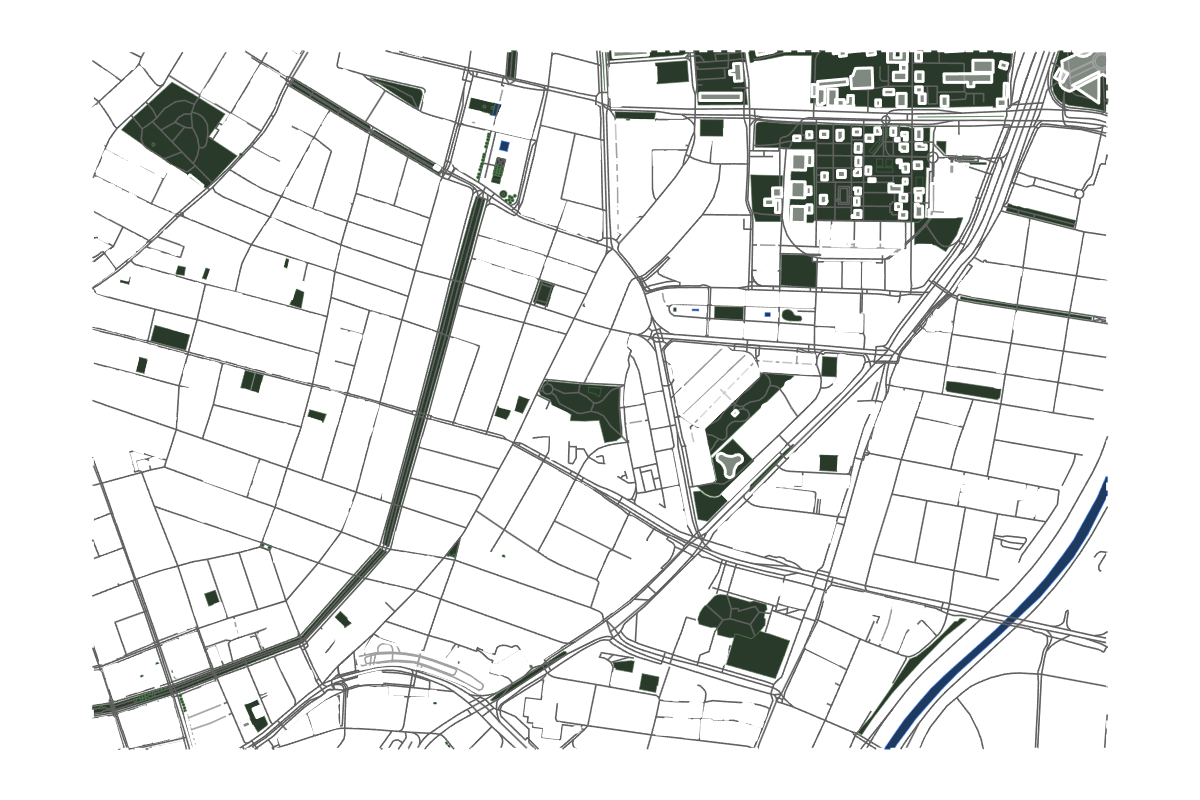Select the small blue square near the tree rows
The width and height of the screenshot is (1200, 800).
click(x=504, y=146)
